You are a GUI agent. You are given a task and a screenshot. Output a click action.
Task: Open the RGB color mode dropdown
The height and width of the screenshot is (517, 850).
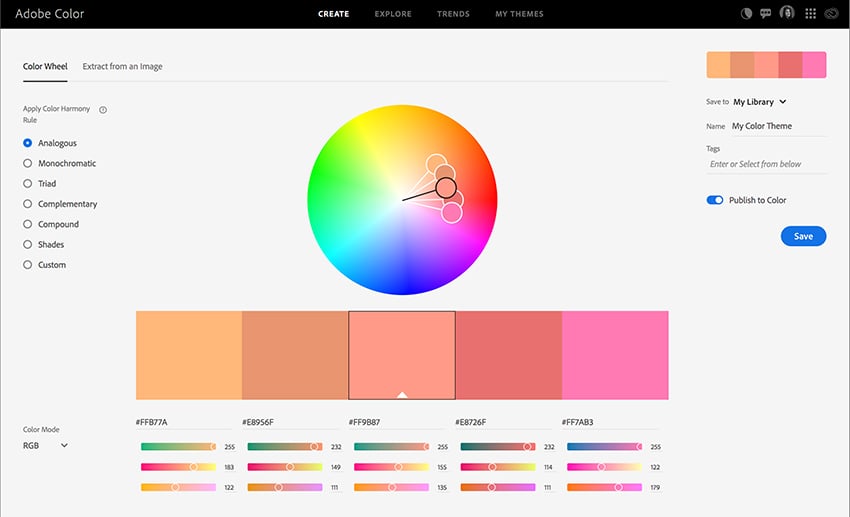pyautogui.click(x=45, y=445)
